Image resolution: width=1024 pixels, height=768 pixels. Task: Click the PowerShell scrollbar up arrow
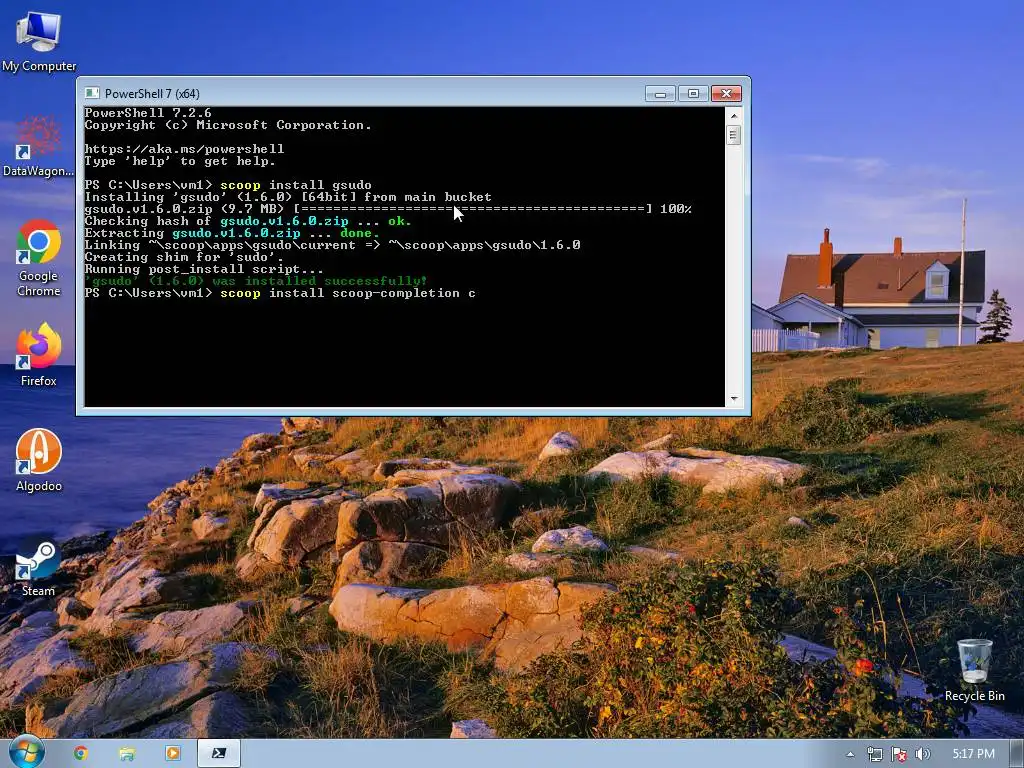733,115
